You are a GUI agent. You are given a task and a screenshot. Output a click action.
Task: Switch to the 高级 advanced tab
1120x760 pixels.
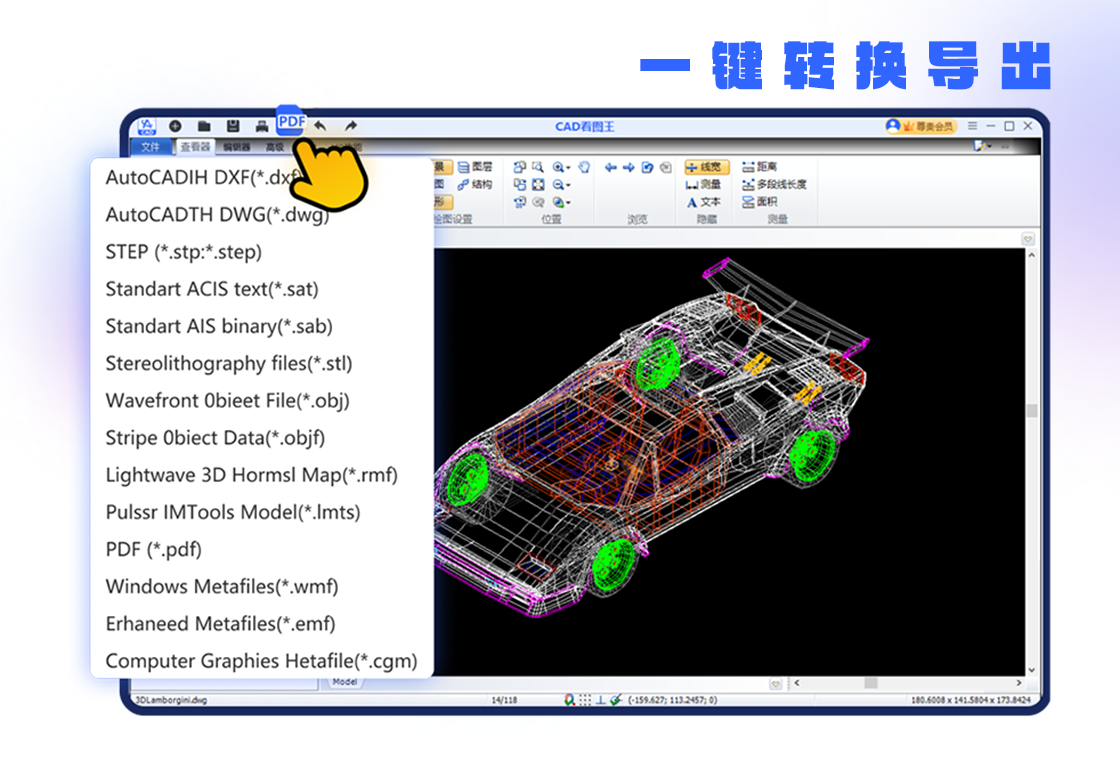[275, 147]
